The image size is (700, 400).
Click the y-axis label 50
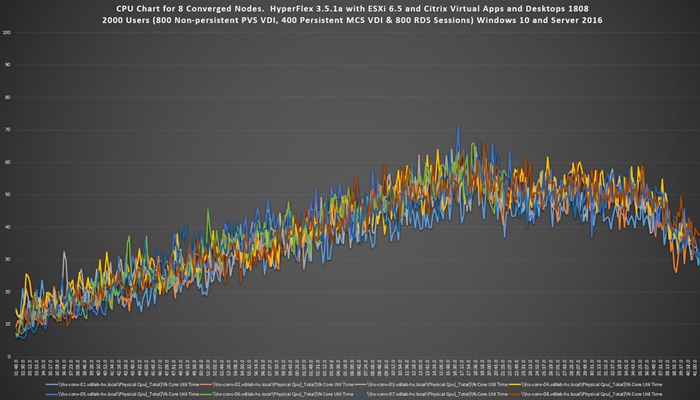(8, 195)
